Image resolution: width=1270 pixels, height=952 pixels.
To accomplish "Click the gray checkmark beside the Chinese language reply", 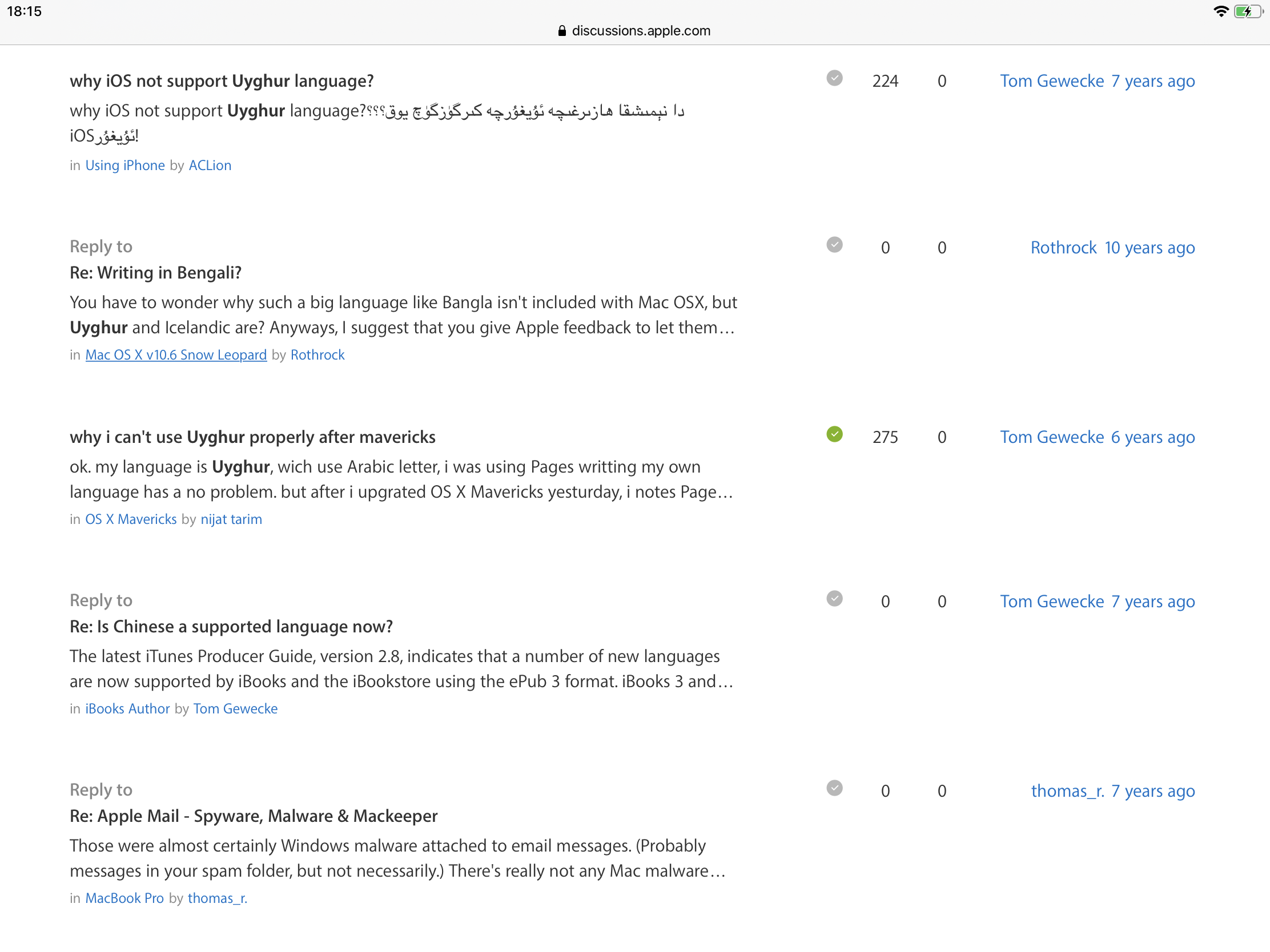I will 834,599.
